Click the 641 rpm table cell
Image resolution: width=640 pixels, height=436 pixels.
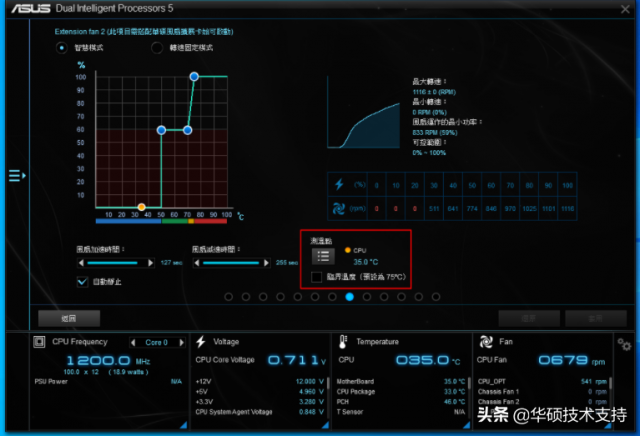pyautogui.click(x=453, y=209)
